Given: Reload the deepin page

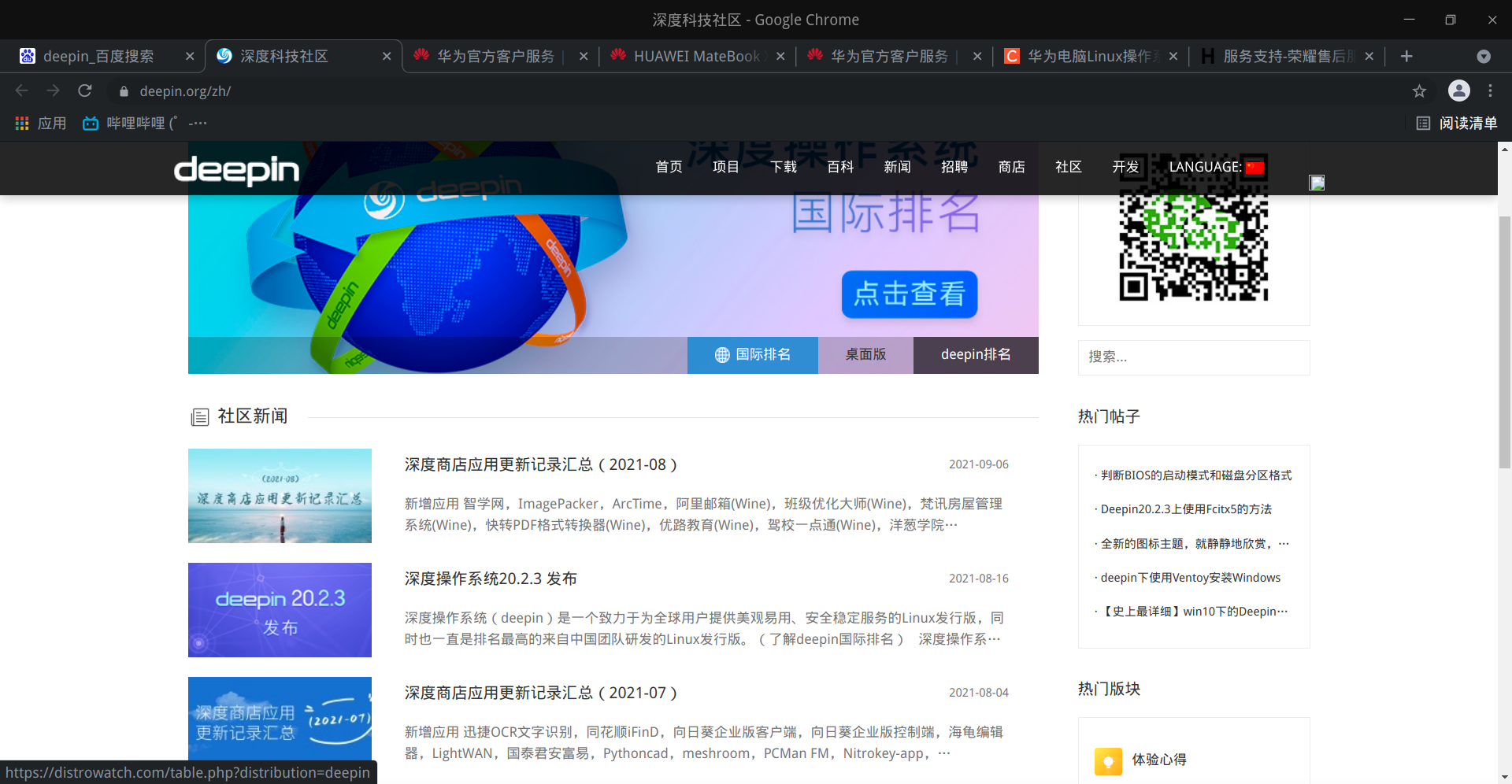Looking at the screenshot, I should [x=85, y=91].
